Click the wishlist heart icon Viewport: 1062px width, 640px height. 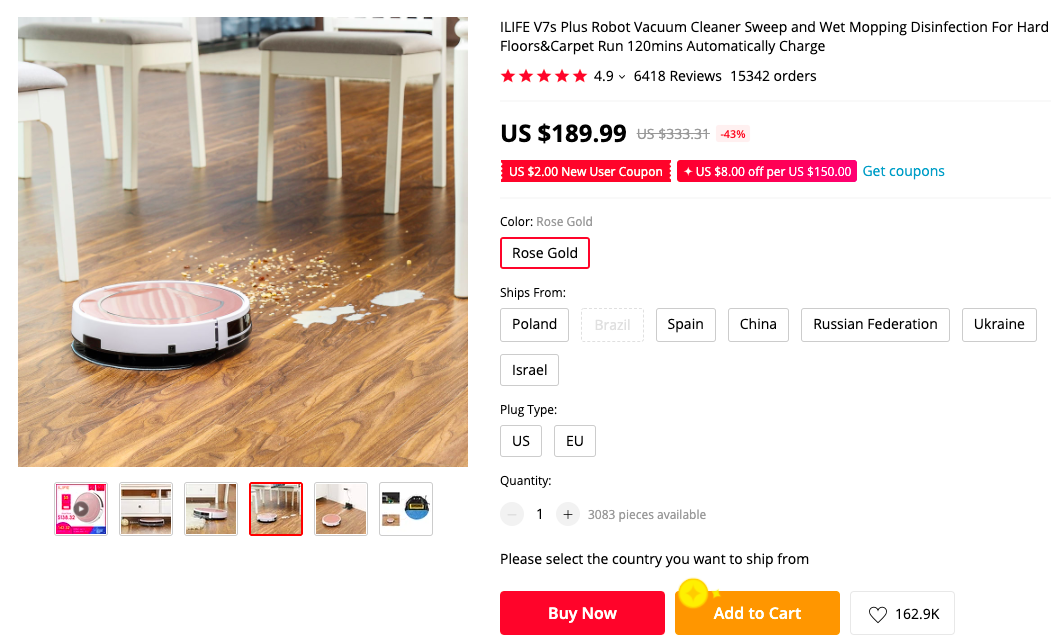(878, 614)
